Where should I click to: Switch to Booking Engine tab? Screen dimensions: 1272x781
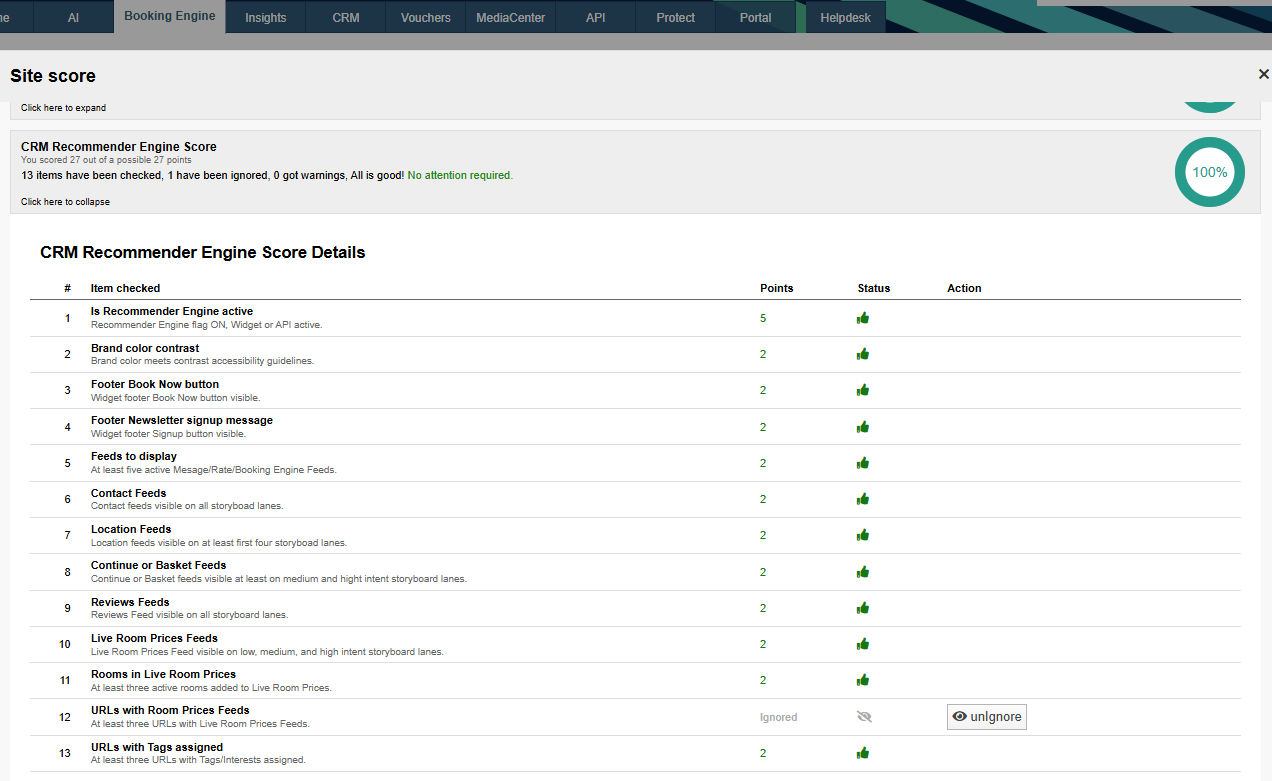[x=170, y=16]
